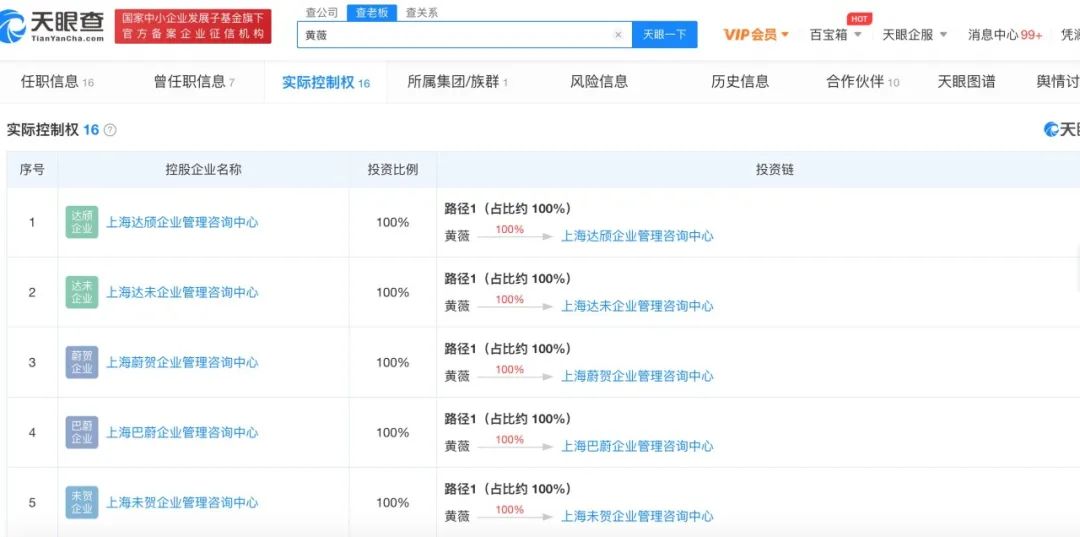Click the help icon beside 实际控制权 16
This screenshot has height=537, width=1080.
pos(110,130)
